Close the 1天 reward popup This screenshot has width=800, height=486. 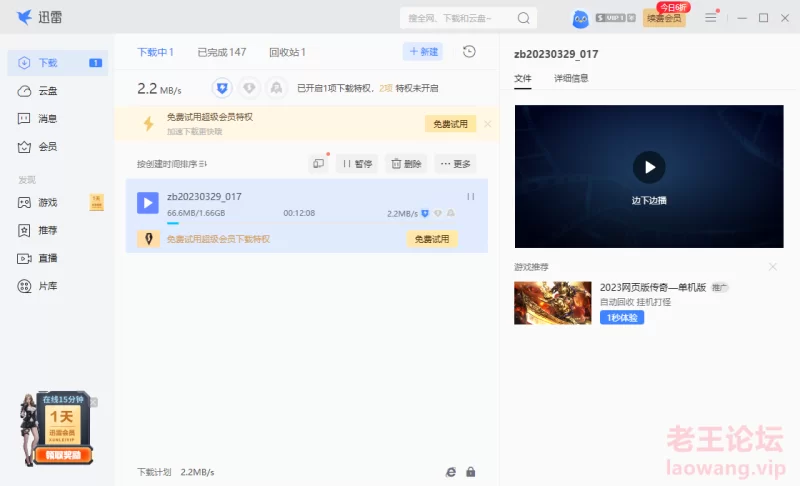coord(93,402)
